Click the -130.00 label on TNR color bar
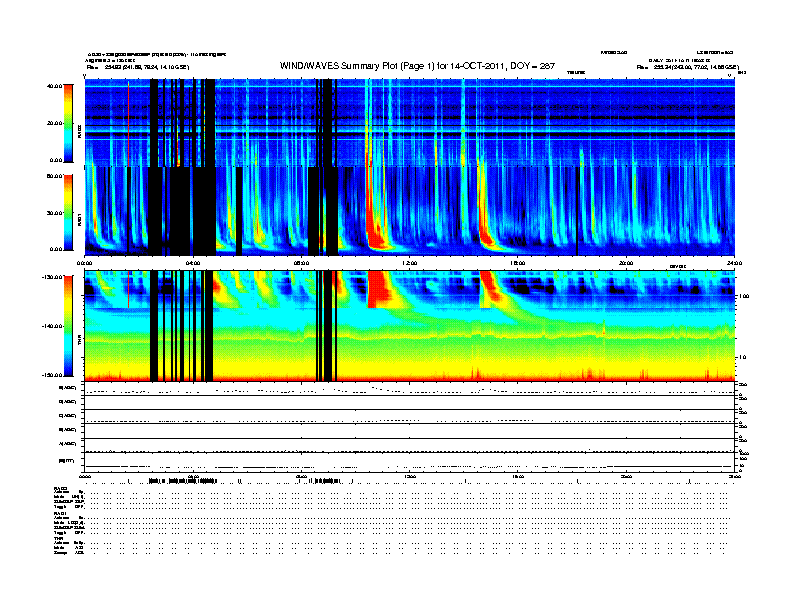792x612 pixels. pos(52,277)
